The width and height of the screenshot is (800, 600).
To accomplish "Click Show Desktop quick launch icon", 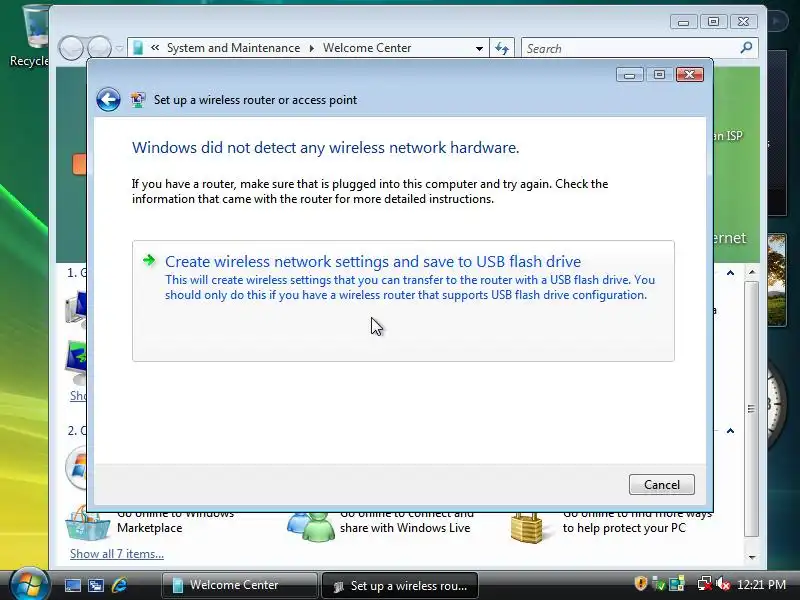I will coord(72,586).
